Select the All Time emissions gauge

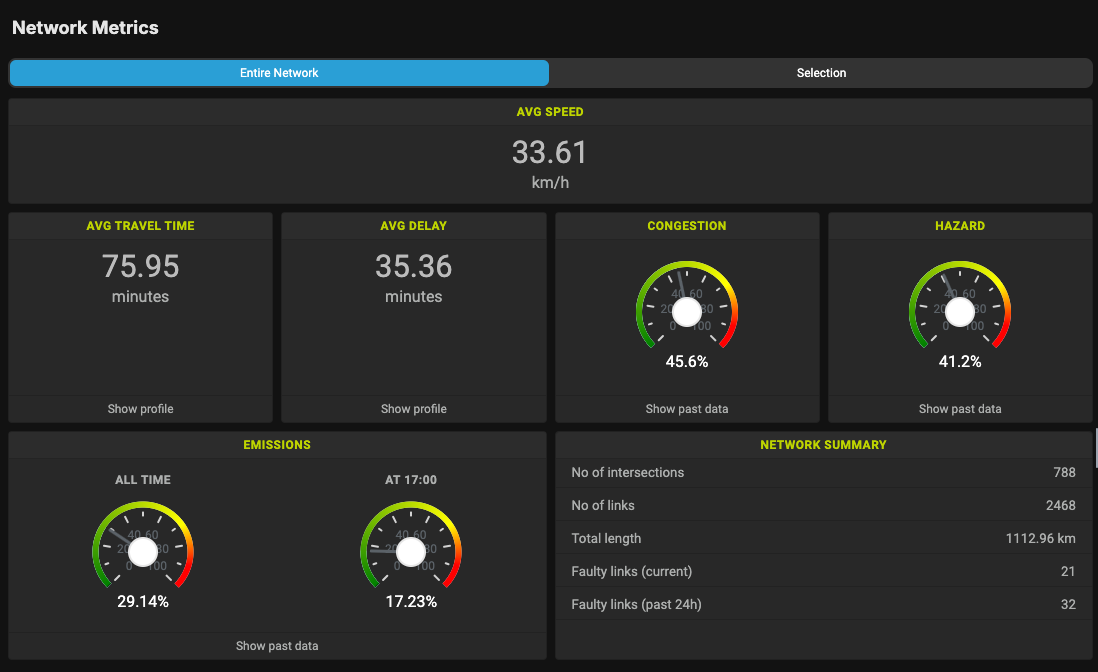pos(142,549)
